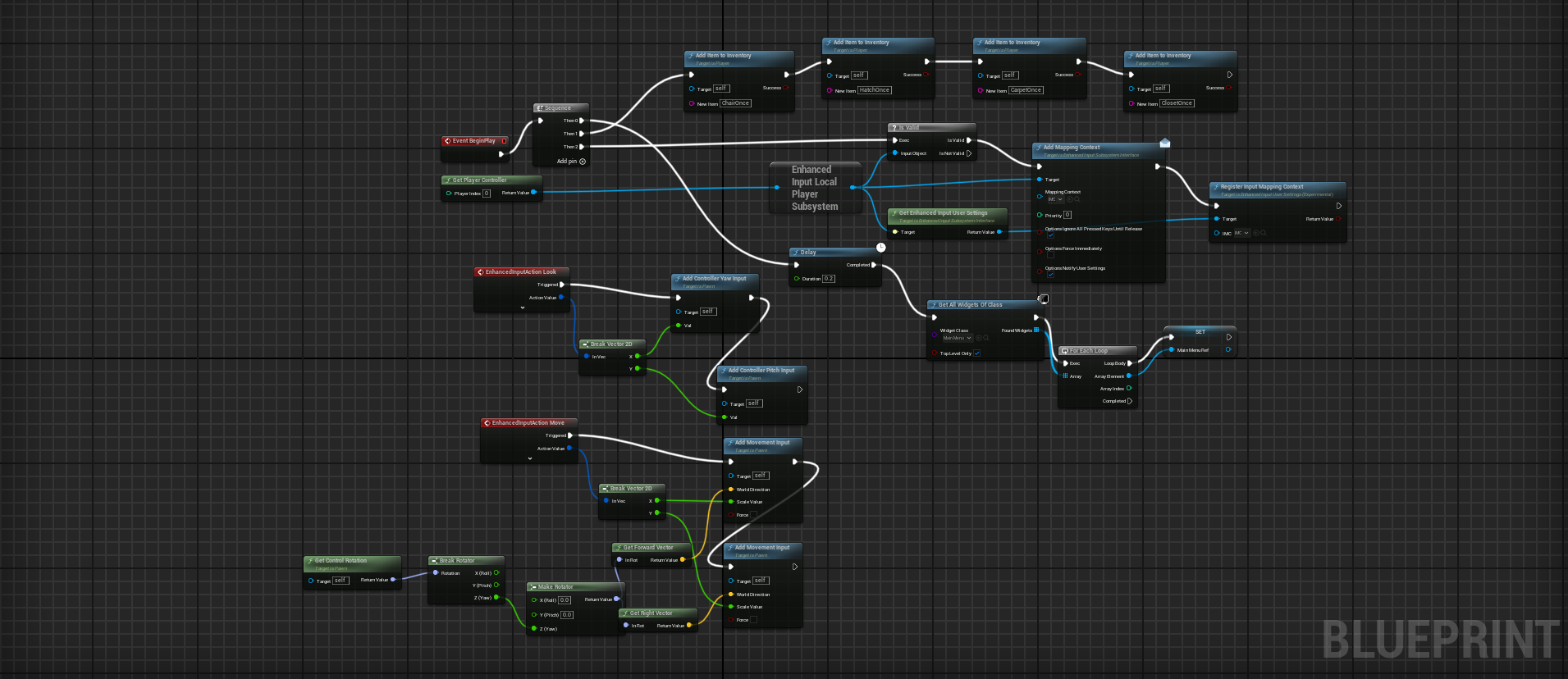This screenshot has height=679, width=1568.
Task: Uncheck Options Ignore All Pressed Keys Until Release
Action: pos(1050,235)
